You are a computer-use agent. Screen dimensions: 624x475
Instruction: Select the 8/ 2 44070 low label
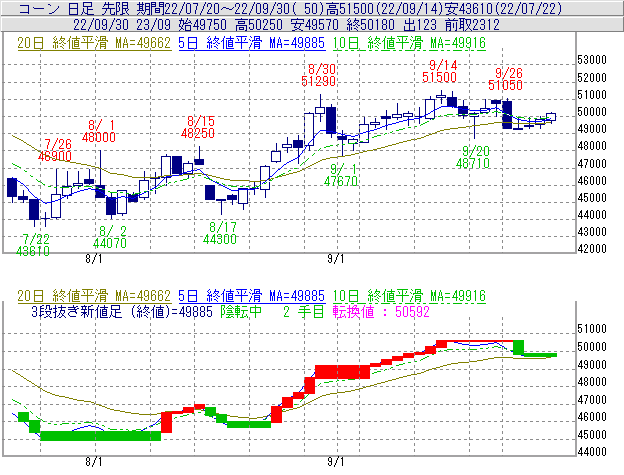coord(110,237)
